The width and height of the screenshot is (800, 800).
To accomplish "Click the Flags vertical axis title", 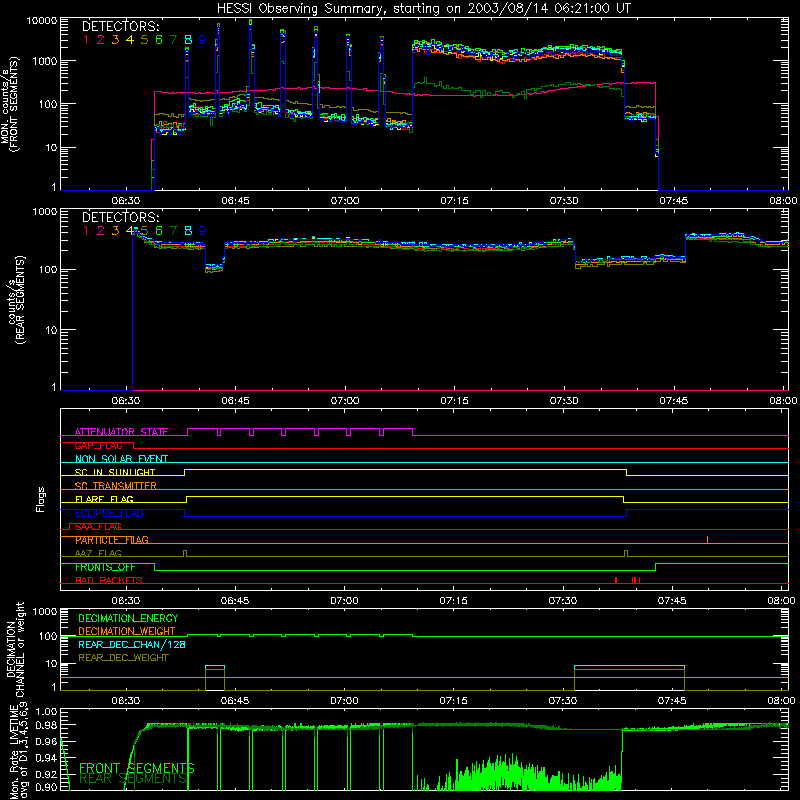I will (41, 499).
